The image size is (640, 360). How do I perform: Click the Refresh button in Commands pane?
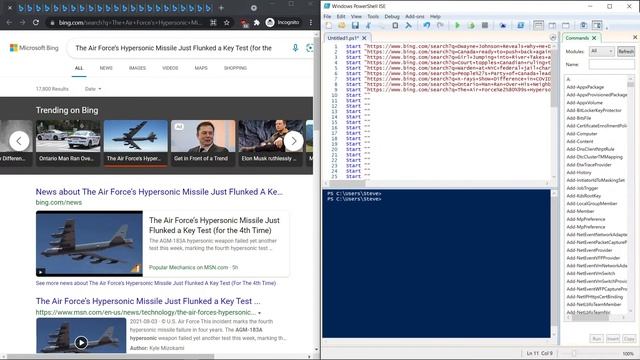pos(626,51)
